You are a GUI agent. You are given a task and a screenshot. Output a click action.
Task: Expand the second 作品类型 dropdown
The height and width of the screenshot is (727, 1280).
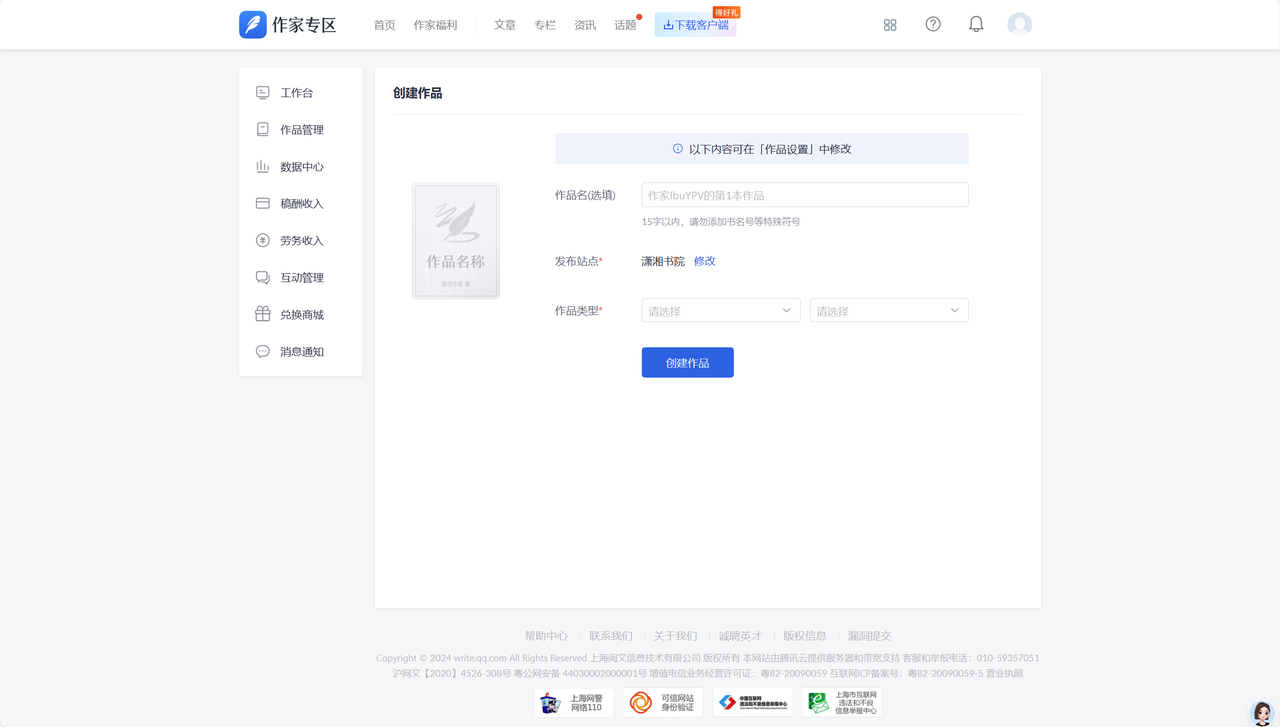click(888, 311)
